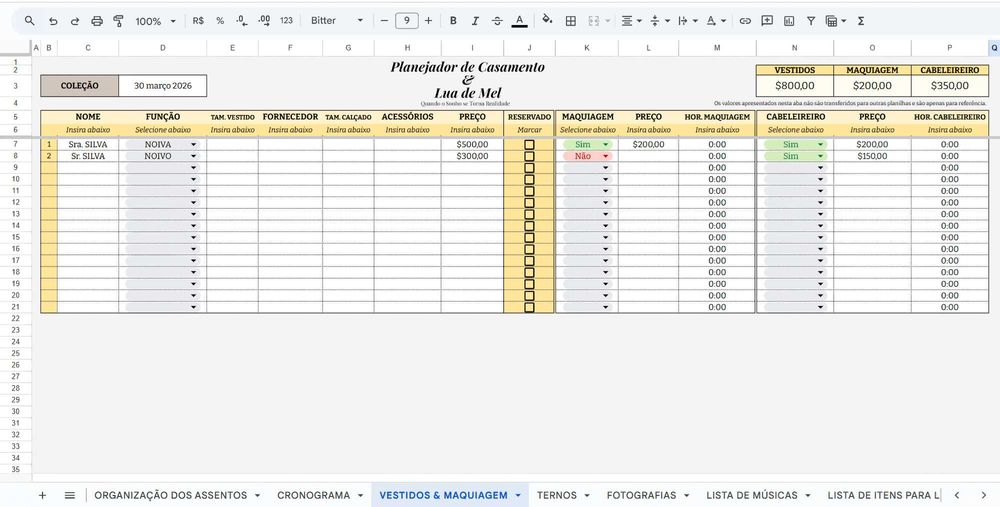
Task: Check Reservado box in row 12
Action: [529, 203]
